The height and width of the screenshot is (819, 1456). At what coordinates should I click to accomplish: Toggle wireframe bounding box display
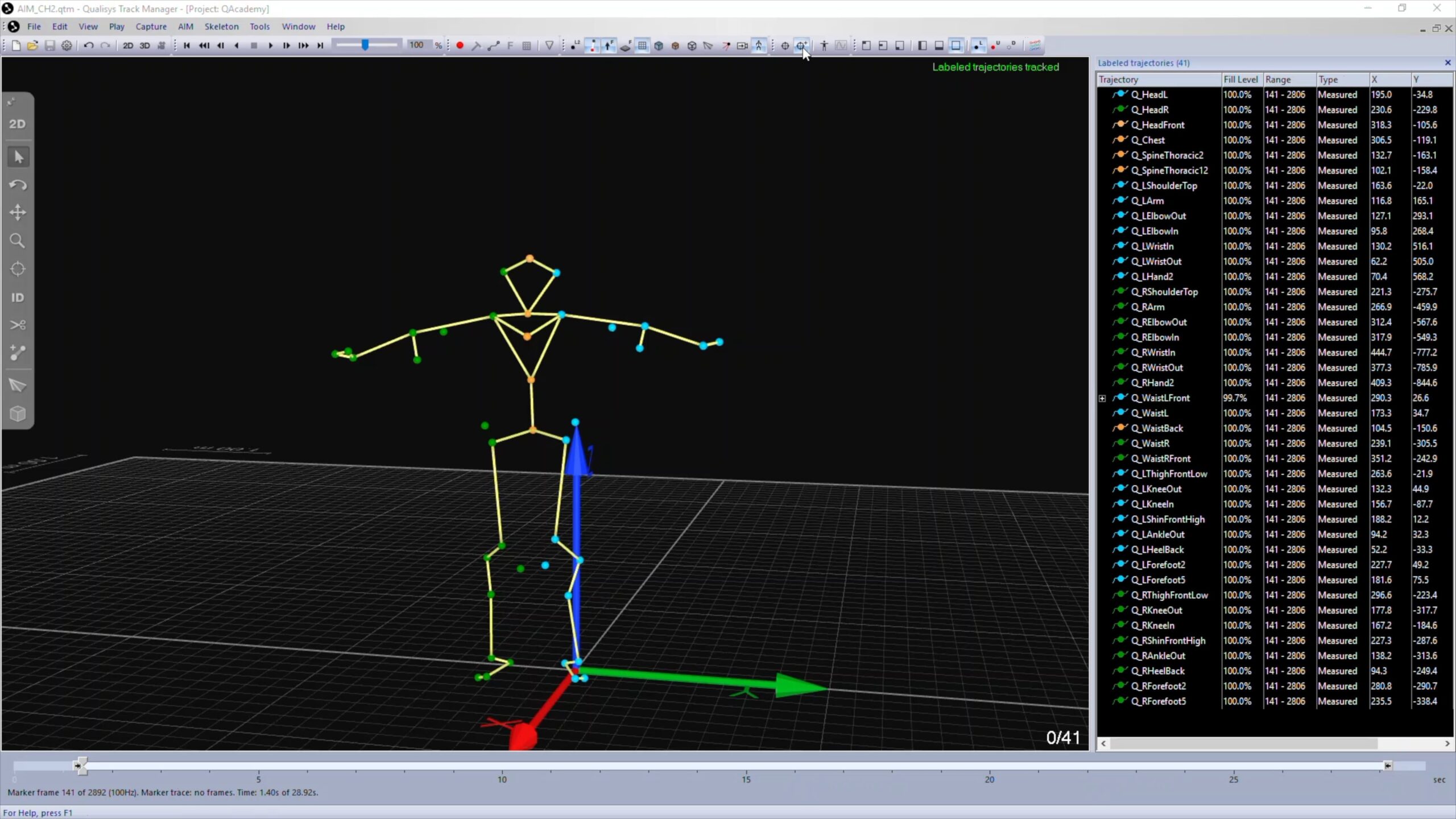[x=692, y=45]
